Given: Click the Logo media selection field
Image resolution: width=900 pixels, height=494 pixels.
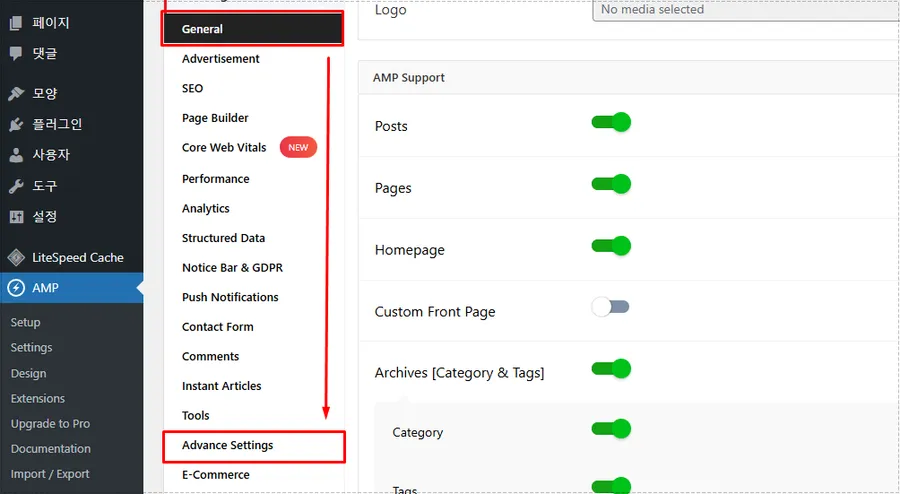Looking at the screenshot, I should [x=746, y=10].
